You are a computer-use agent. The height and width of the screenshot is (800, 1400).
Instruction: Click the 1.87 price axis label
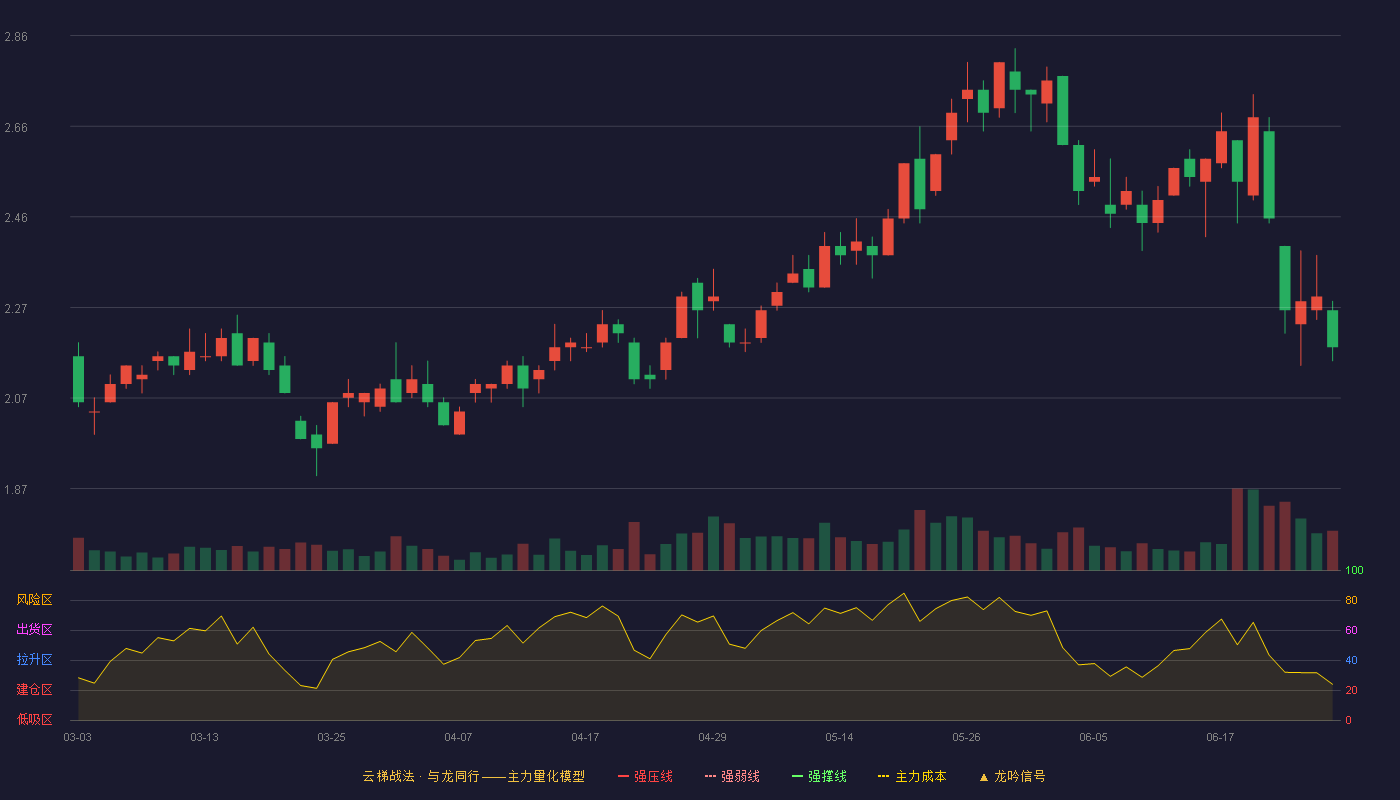point(16,490)
